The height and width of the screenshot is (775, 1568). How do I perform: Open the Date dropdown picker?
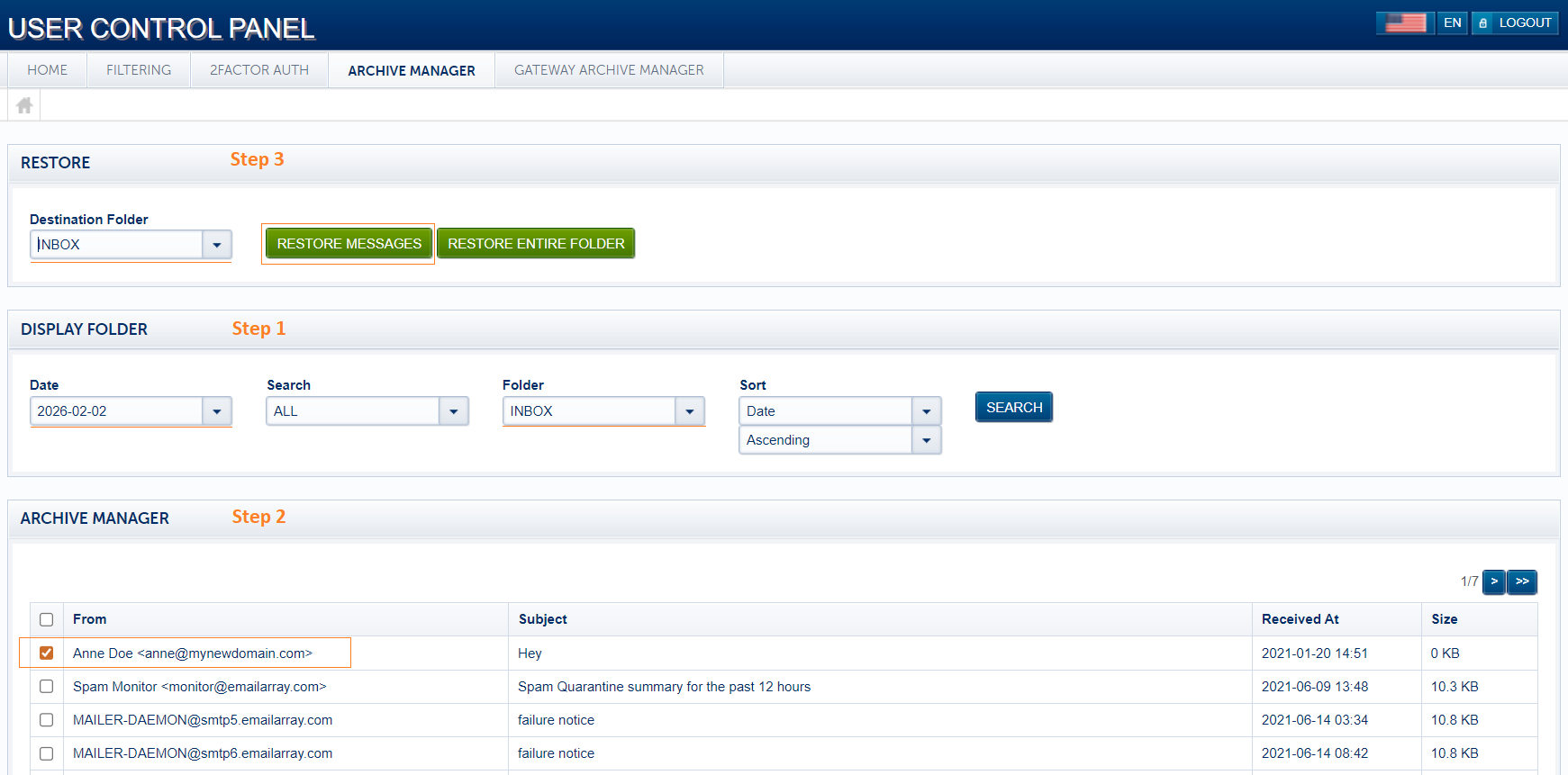pos(216,411)
